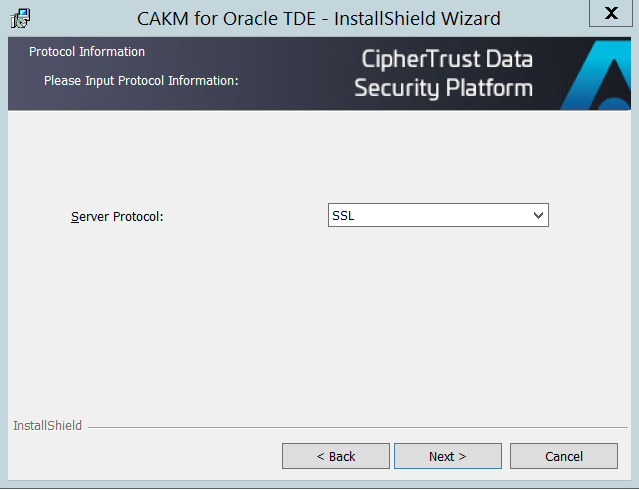This screenshot has height=490, width=639.
Task: Cancel the installation wizard
Action: tap(564, 456)
